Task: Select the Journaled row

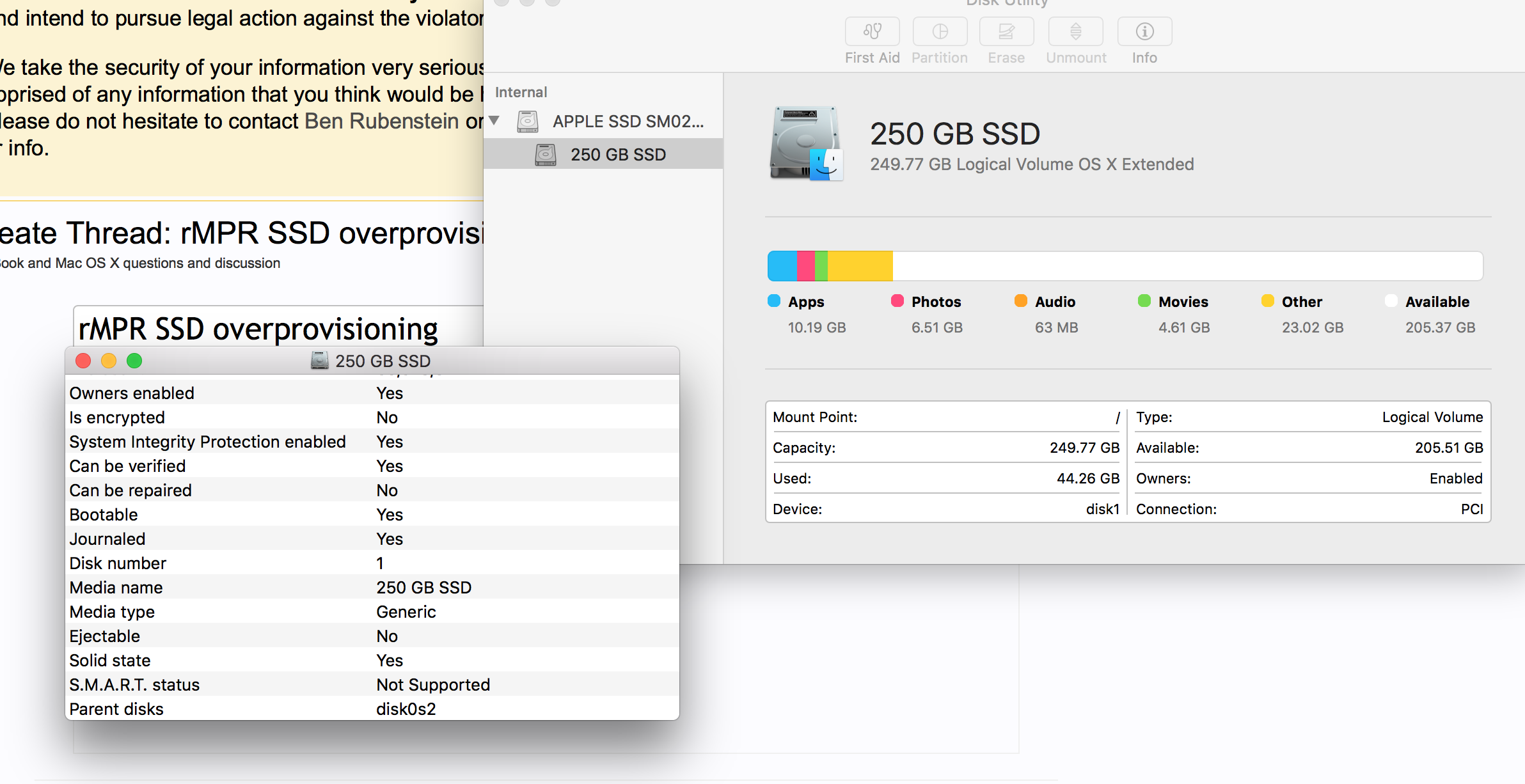Action: [372, 538]
